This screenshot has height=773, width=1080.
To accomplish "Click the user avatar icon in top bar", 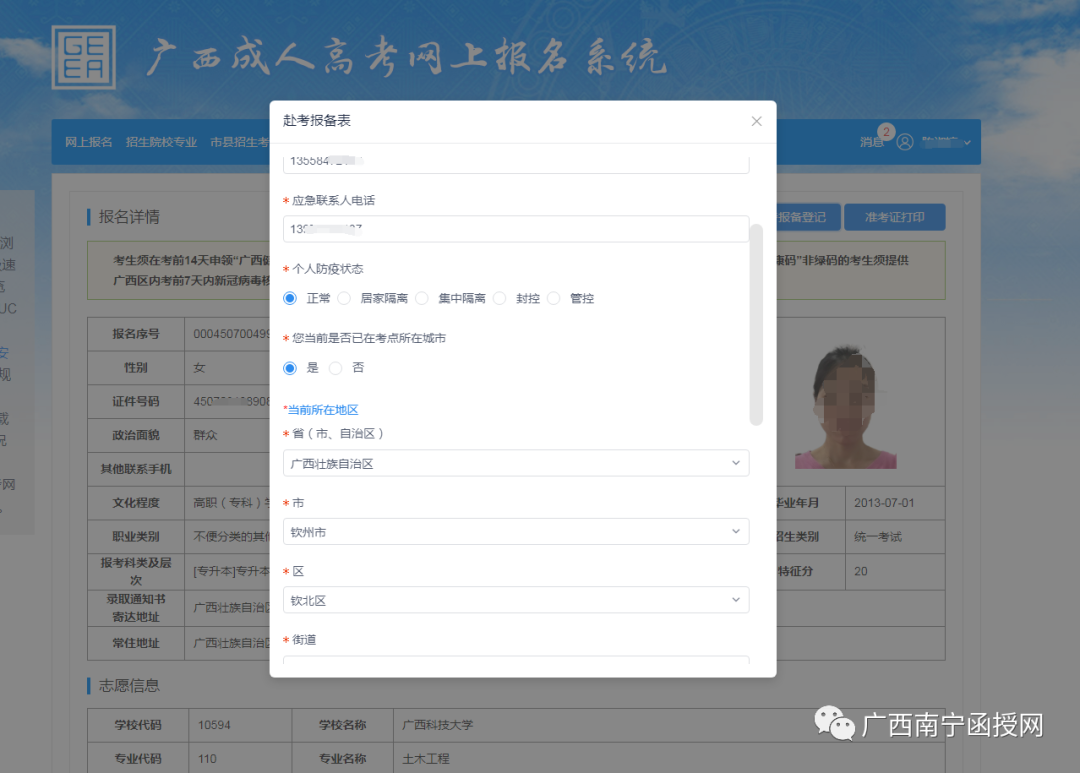I will pyautogui.click(x=904, y=142).
